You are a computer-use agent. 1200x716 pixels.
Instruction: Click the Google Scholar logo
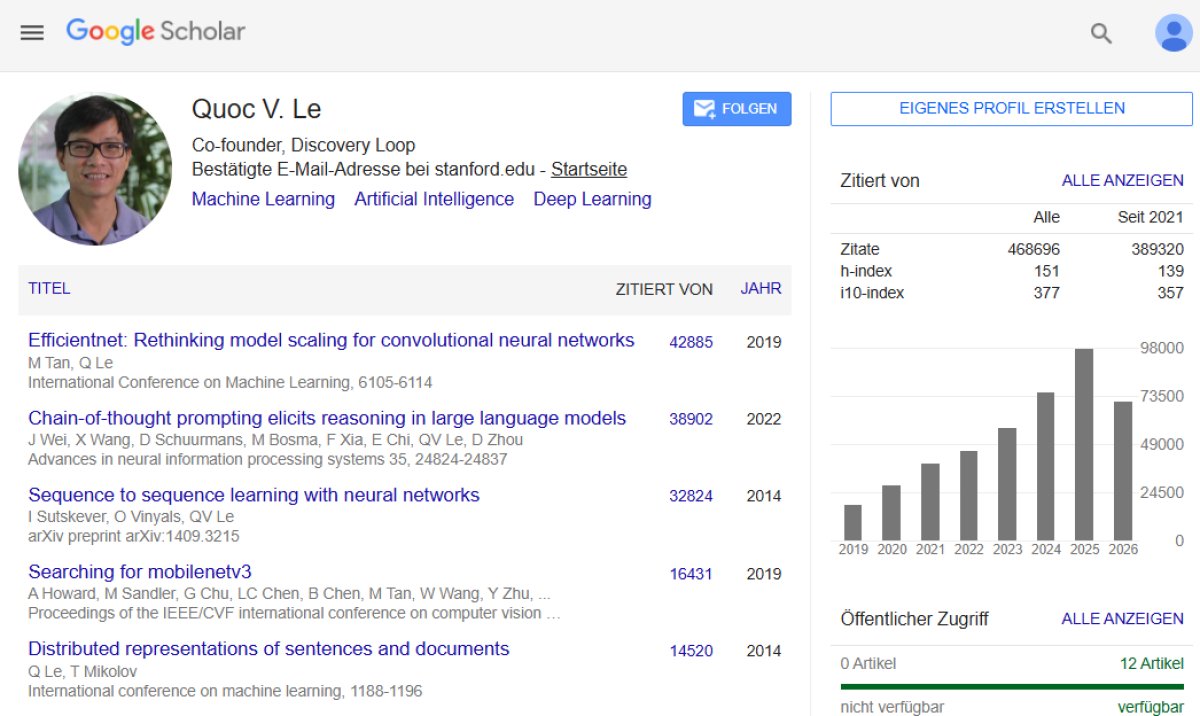click(x=155, y=32)
